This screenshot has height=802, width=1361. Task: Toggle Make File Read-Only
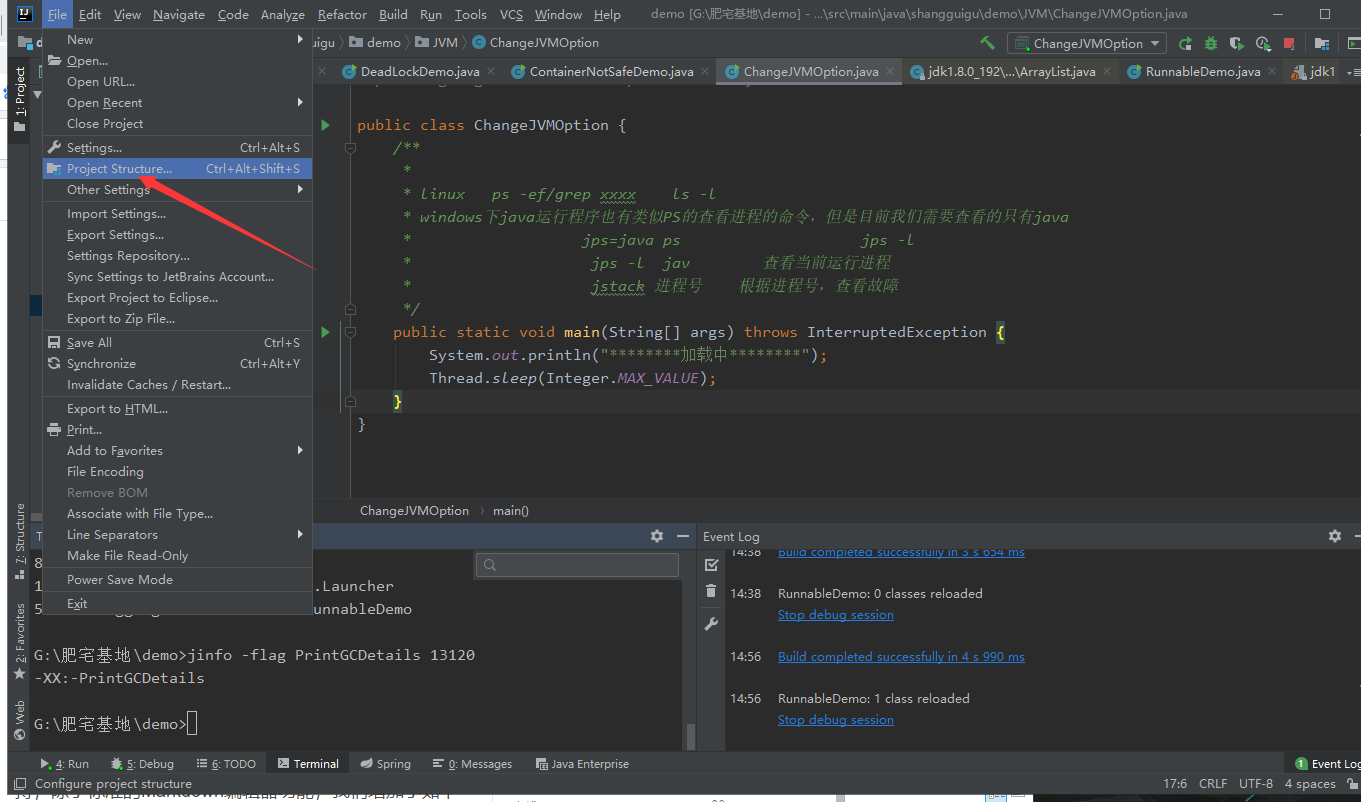coord(177,556)
